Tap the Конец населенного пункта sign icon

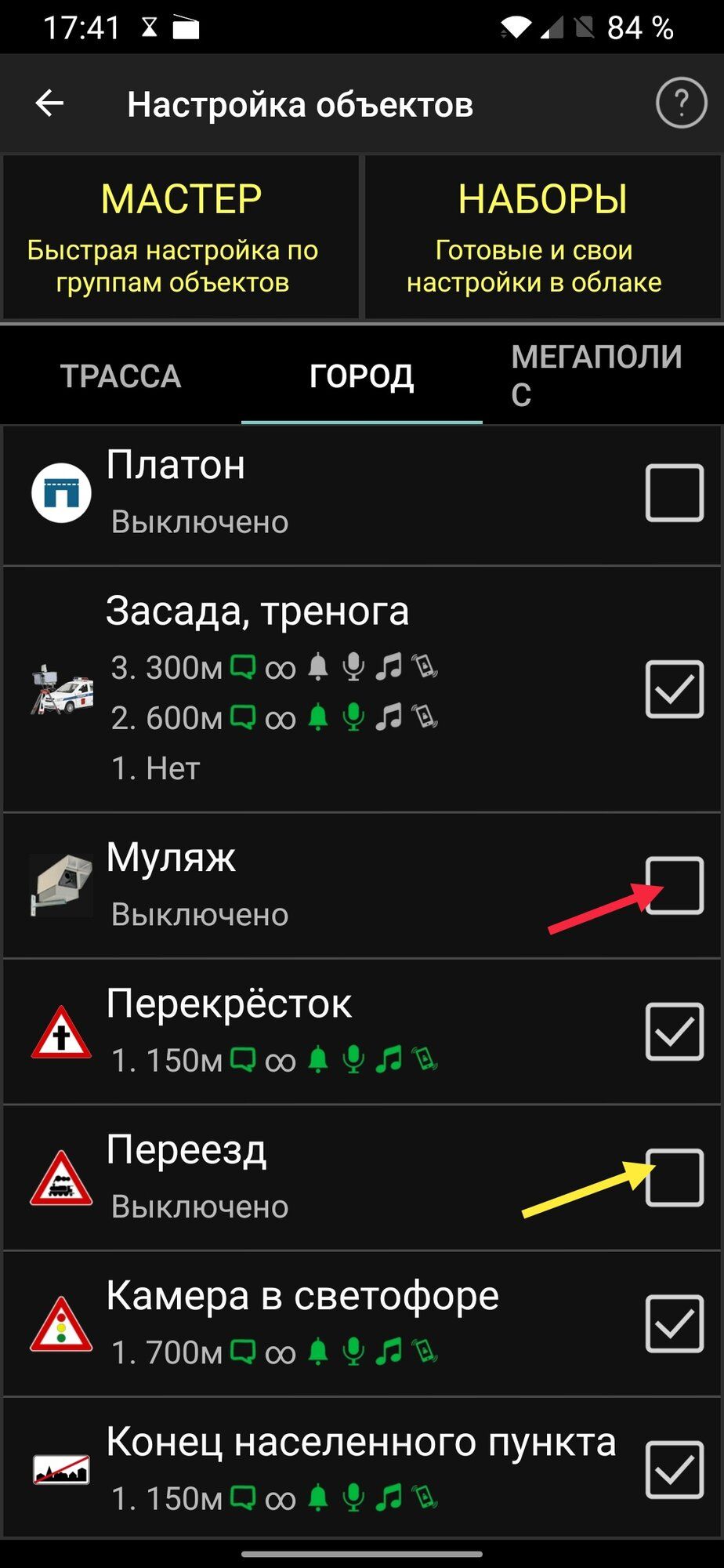61,1469
